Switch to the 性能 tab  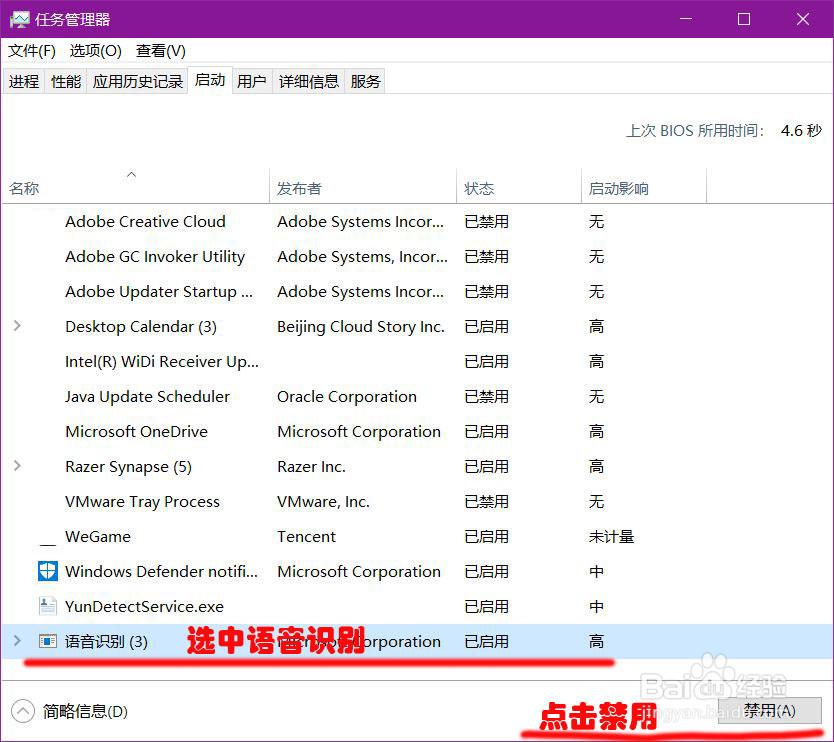(65, 80)
